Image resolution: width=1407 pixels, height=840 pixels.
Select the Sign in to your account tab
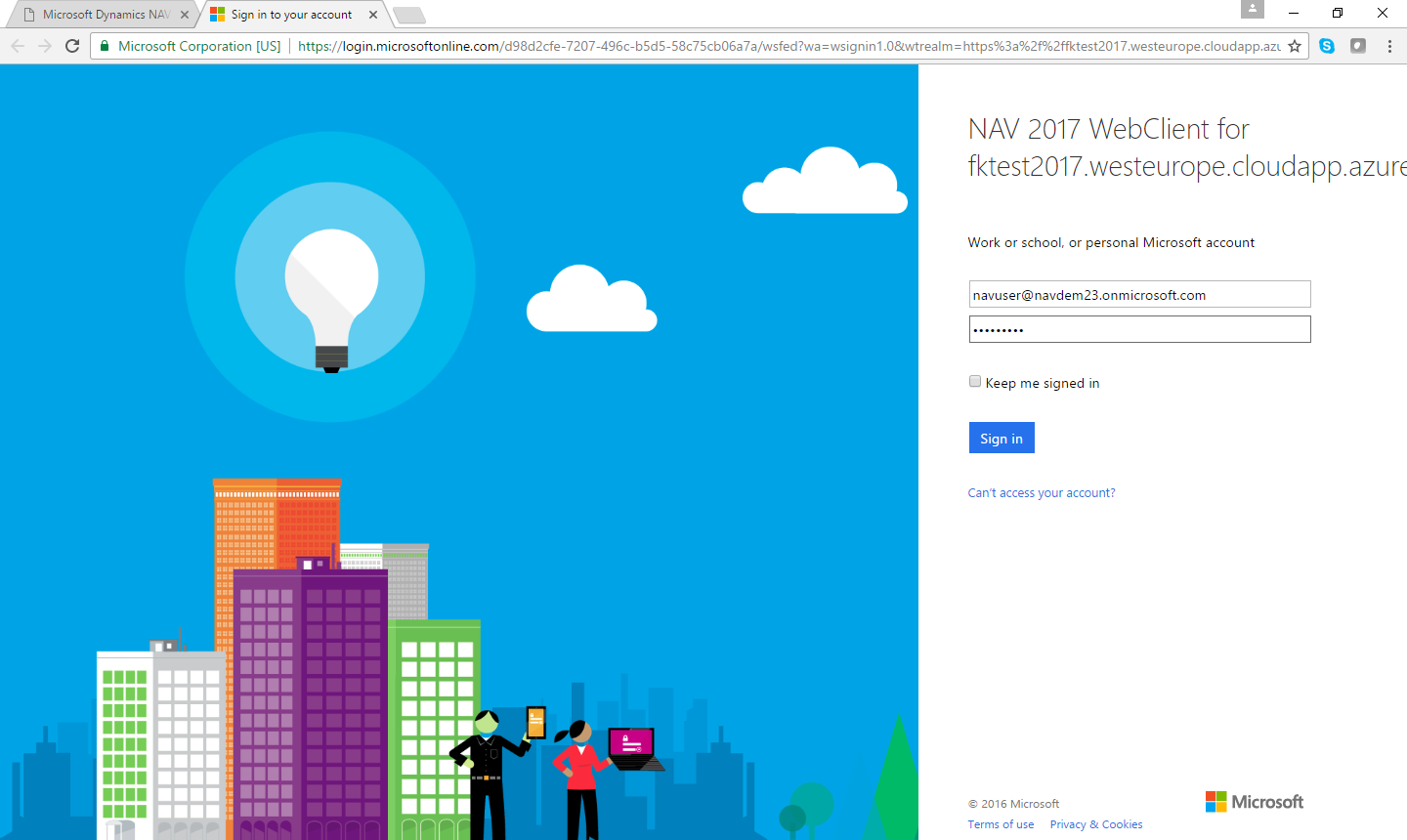291,15
